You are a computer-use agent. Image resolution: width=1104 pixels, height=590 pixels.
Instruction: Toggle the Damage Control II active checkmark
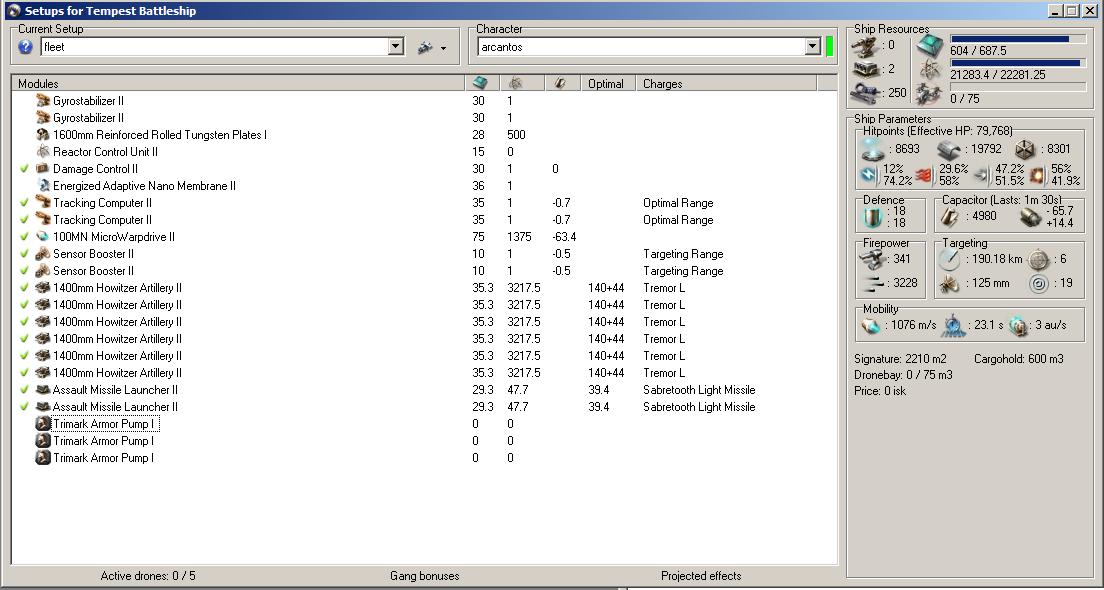click(x=25, y=169)
